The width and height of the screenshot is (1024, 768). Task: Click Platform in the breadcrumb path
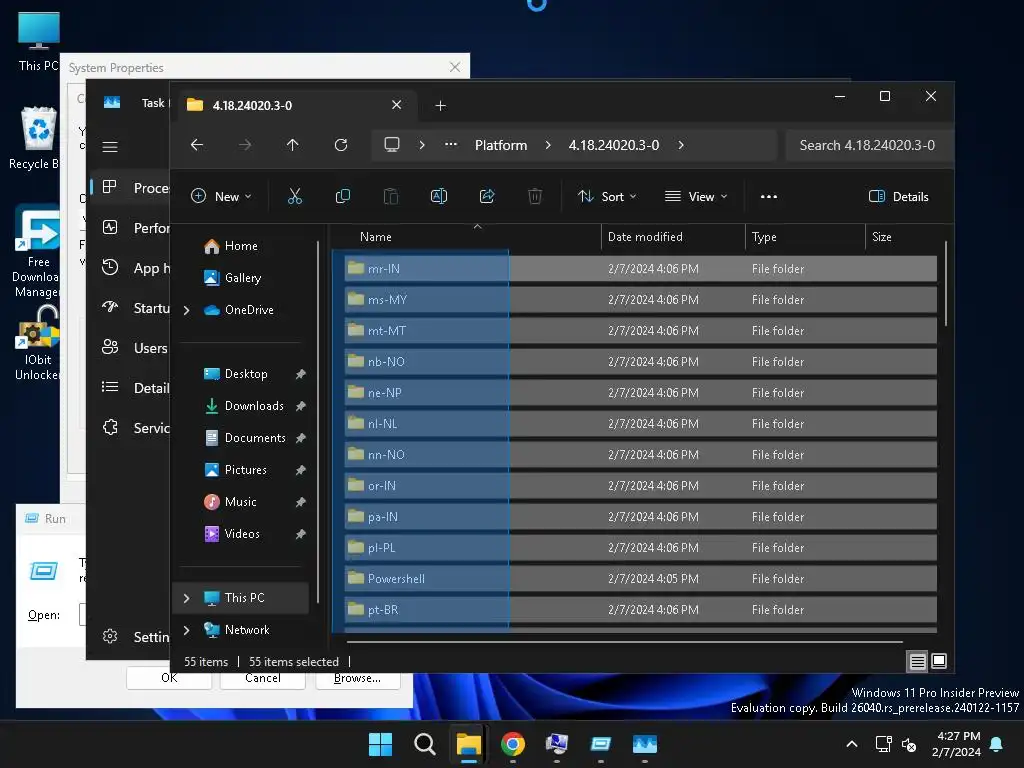[x=501, y=145]
